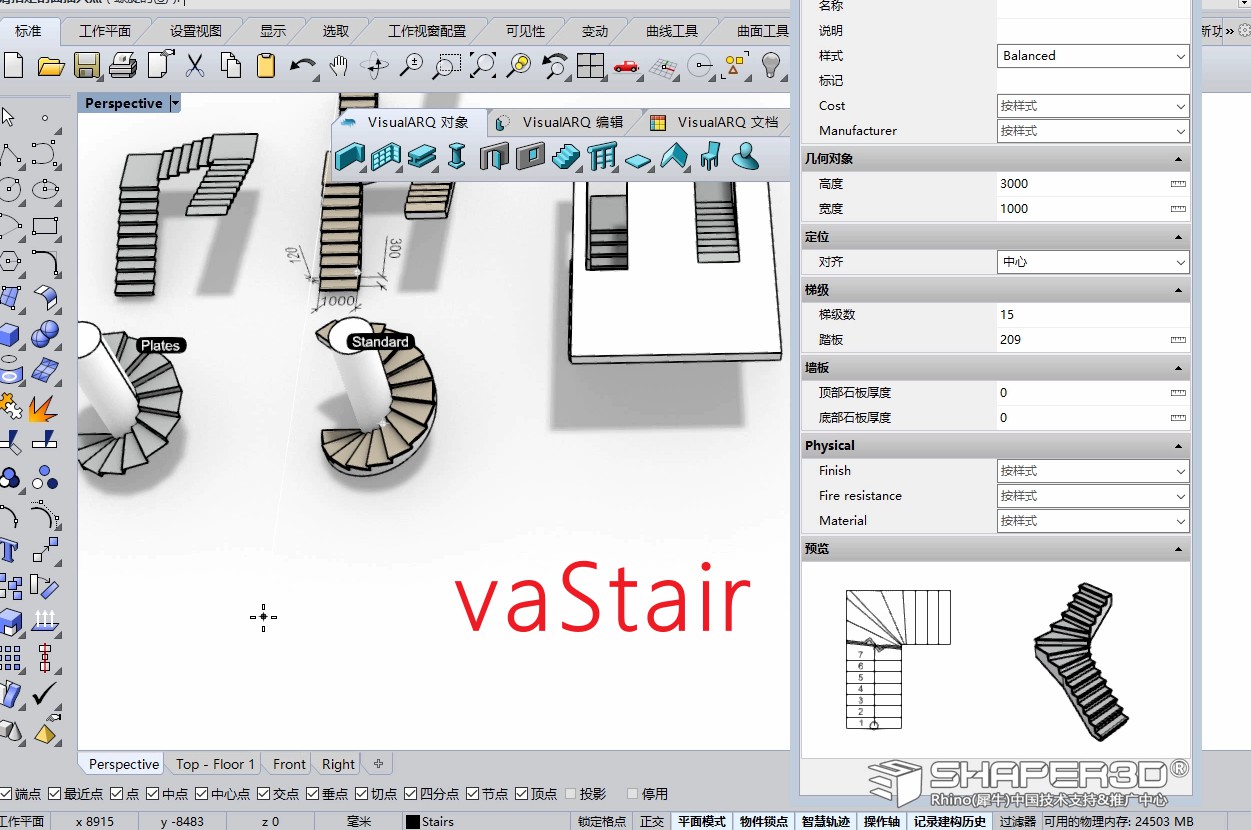1251x830 pixels.
Task: Select the Zoom Window tool
Action: (447, 66)
